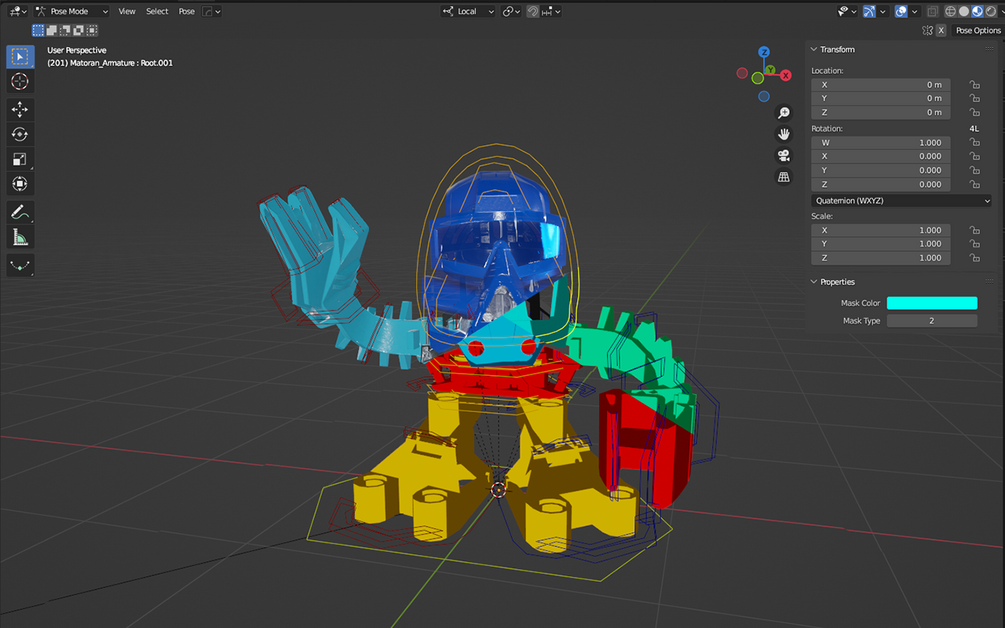Click Scale X field
Image resolution: width=1005 pixels, height=628 pixels.
[x=881, y=230]
